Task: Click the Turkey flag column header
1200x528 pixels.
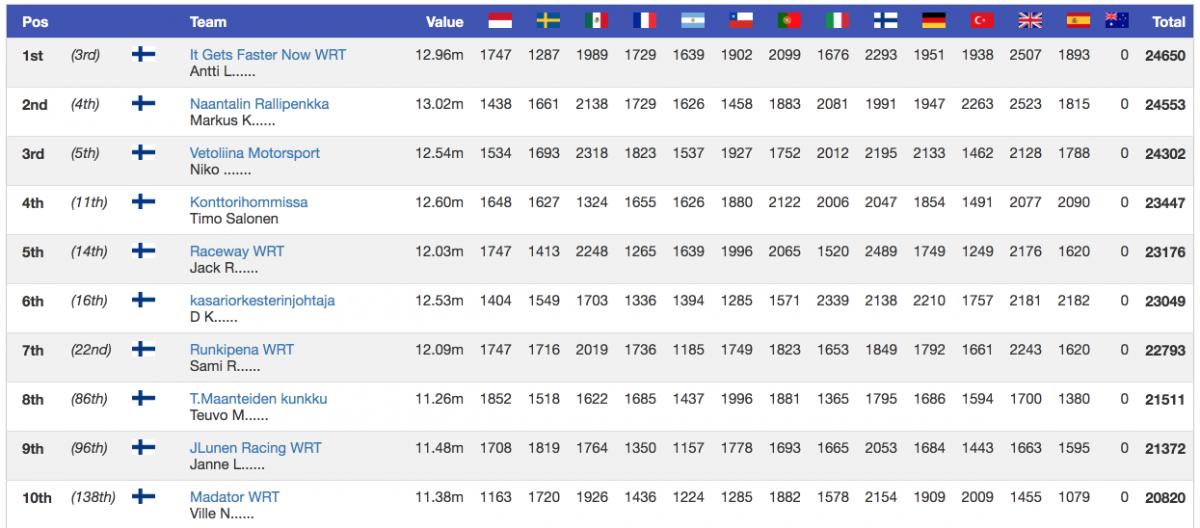Action: point(981,20)
